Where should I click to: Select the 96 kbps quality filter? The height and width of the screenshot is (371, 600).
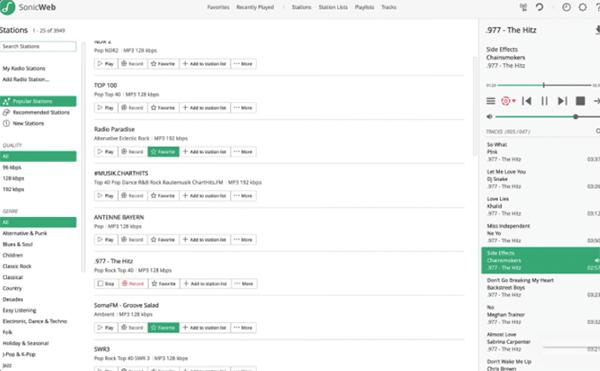coord(12,168)
